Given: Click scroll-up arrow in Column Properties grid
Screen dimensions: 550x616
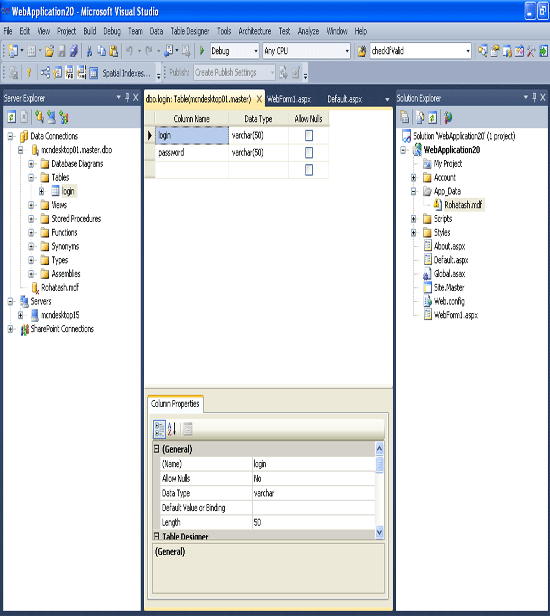Looking at the screenshot, I should tap(380, 448).
